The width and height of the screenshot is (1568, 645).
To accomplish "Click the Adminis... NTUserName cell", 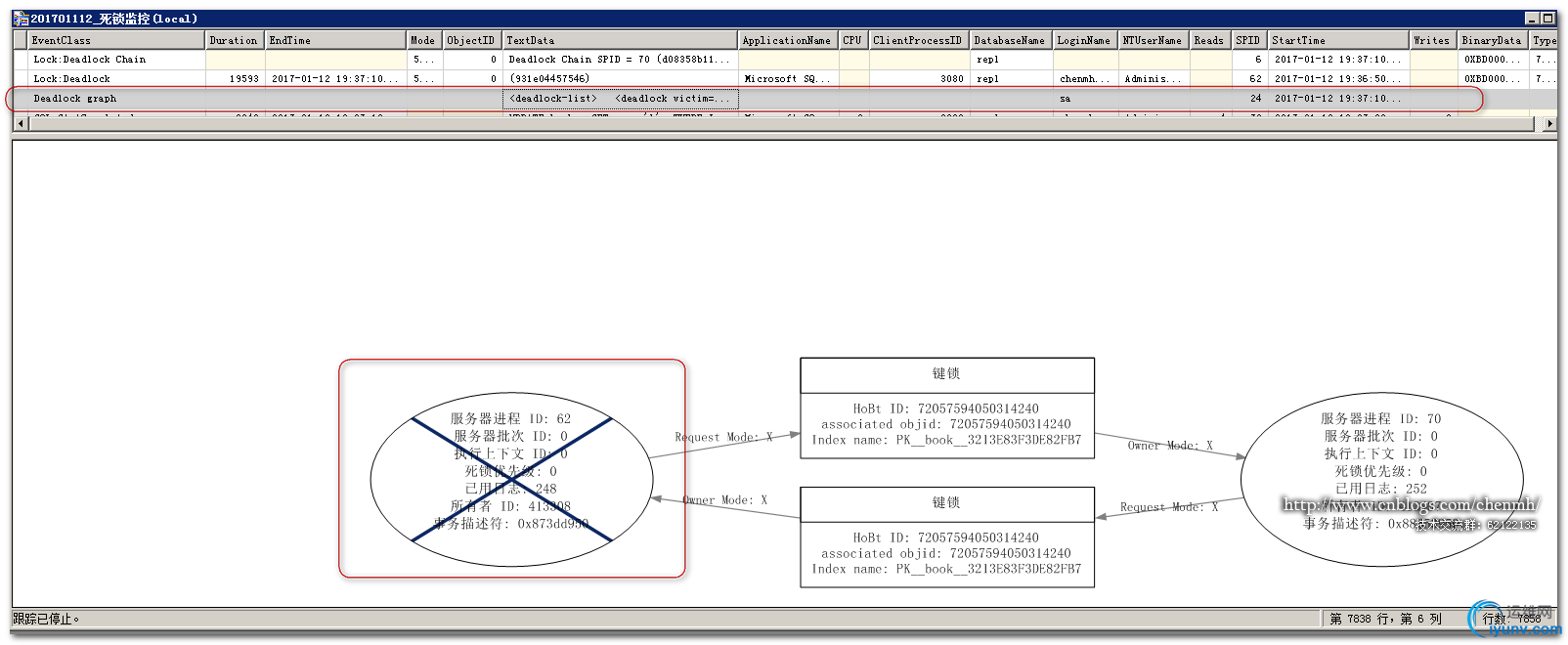I will (x=1154, y=79).
